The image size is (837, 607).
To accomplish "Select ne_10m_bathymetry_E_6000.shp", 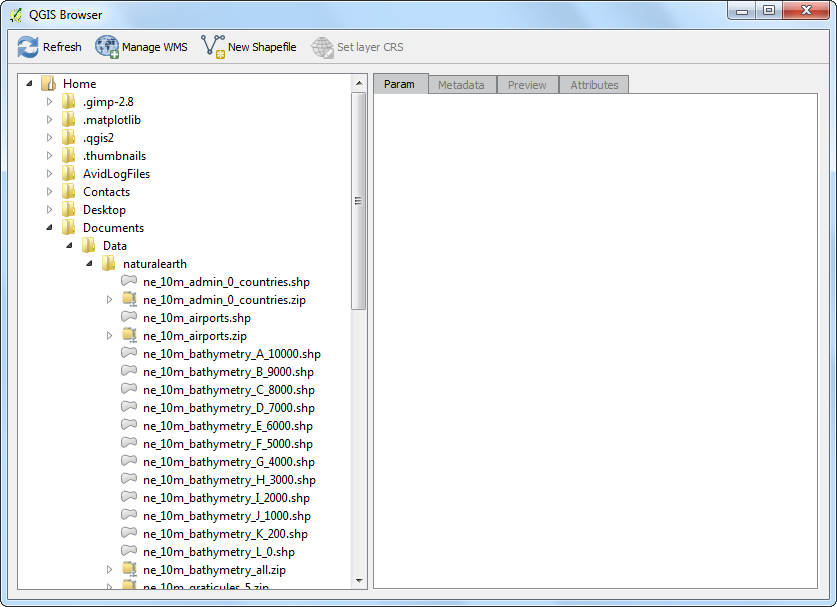I will click(x=228, y=426).
